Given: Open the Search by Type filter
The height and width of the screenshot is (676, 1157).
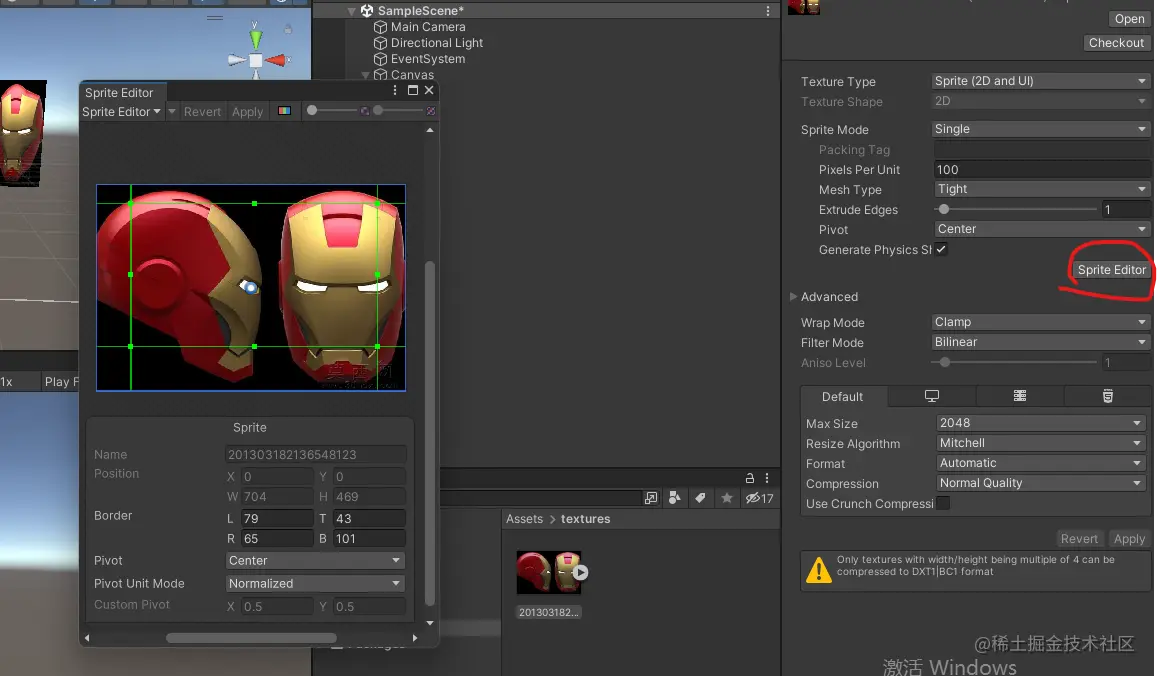Looking at the screenshot, I should pyautogui.click(x=674, y=498).
